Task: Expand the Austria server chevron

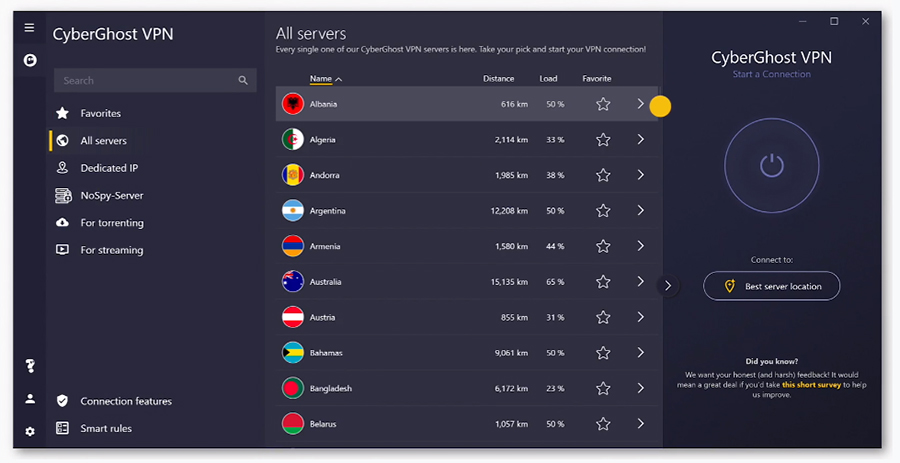Action: [x=641, y=317]
